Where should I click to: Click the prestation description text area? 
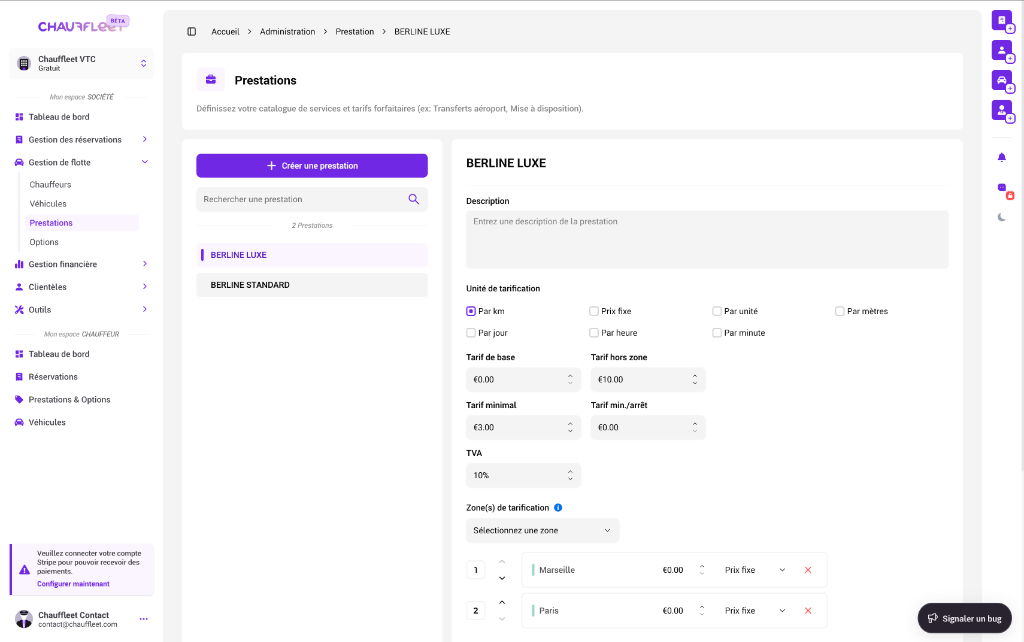[x=707, y=238]
